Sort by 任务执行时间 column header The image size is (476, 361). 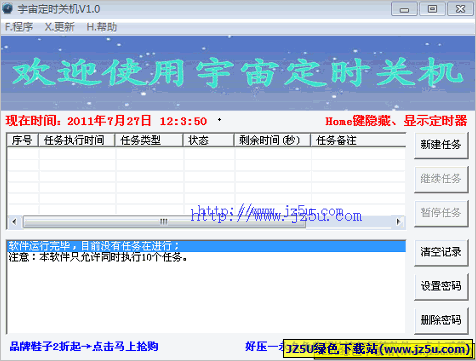point(77,140)
